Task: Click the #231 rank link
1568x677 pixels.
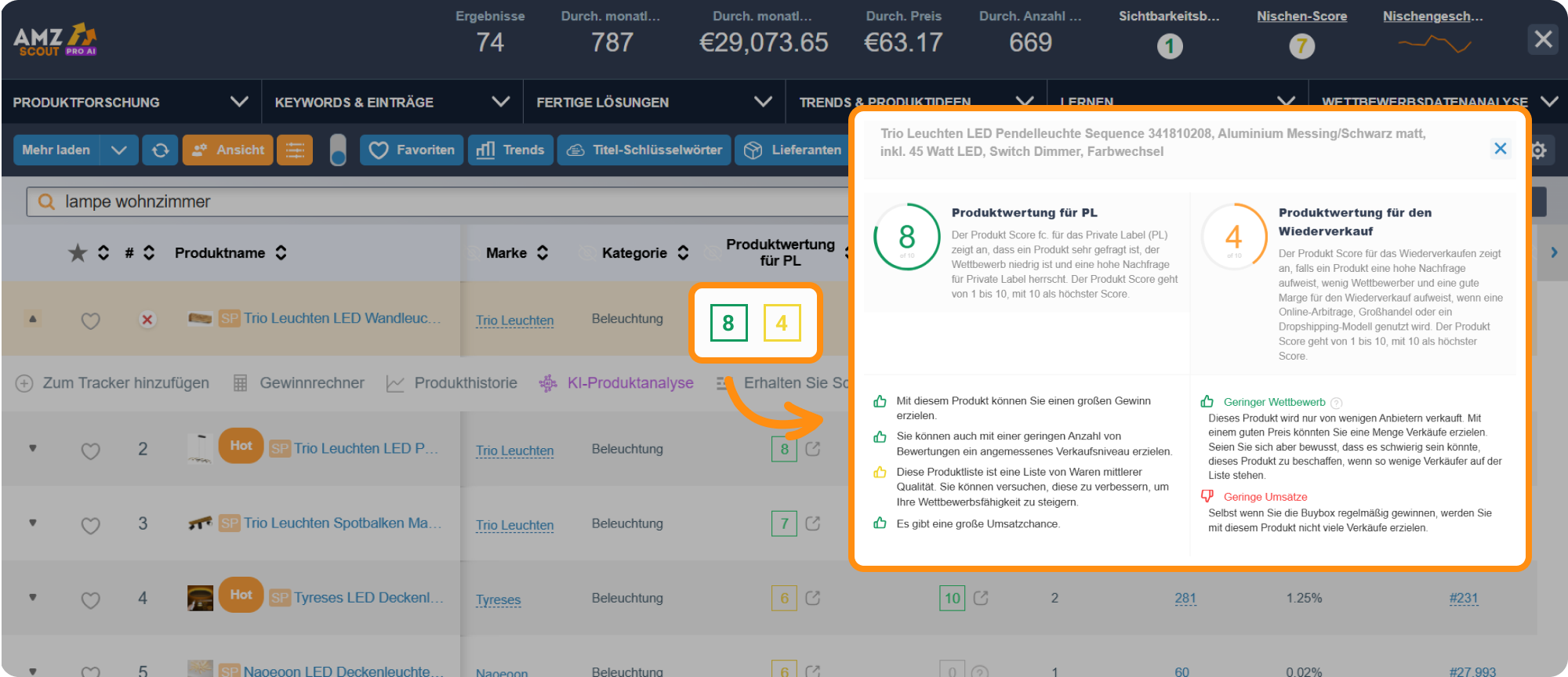Action: pos(1464,598)
